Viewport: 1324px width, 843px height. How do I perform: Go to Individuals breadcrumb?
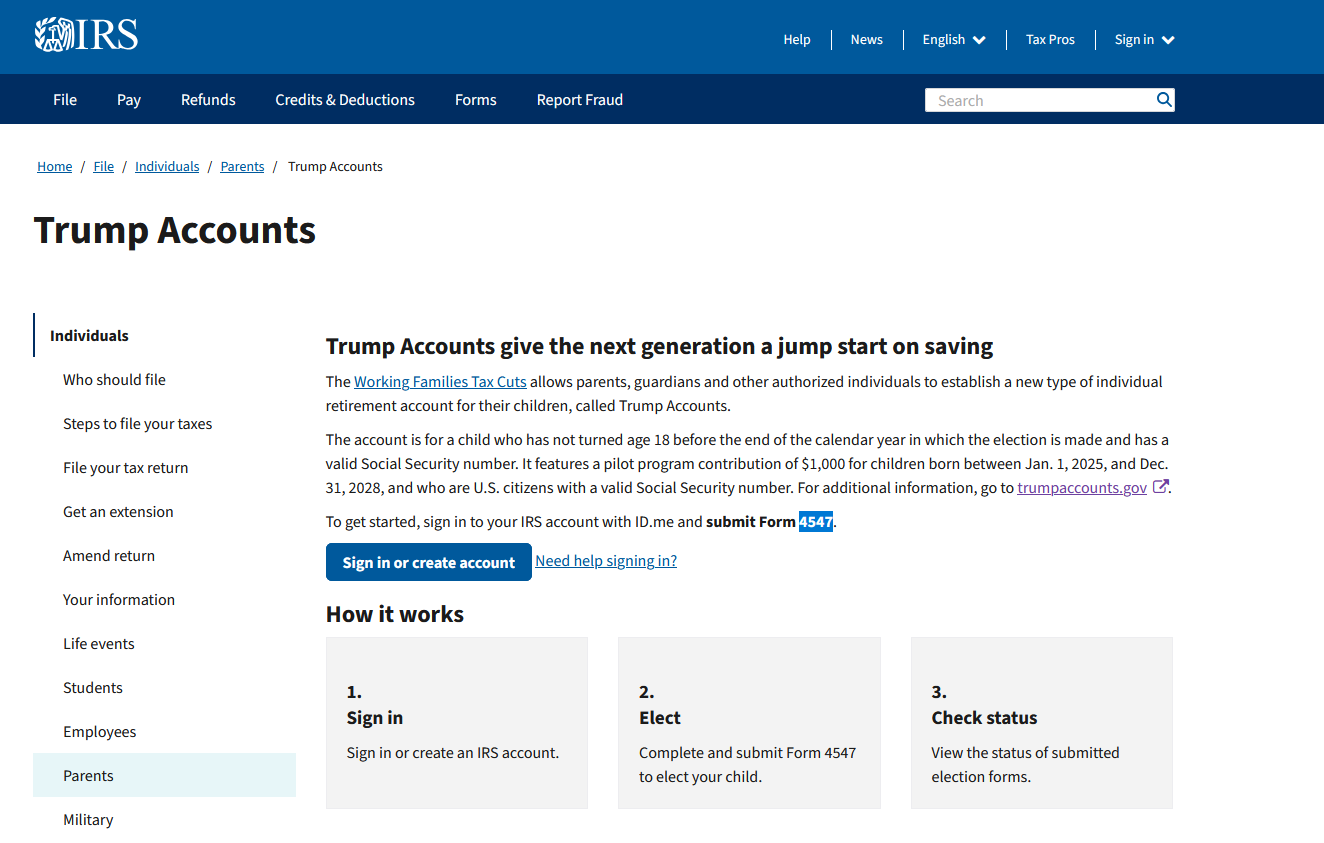pyautogui.click(x=167, y=167)
